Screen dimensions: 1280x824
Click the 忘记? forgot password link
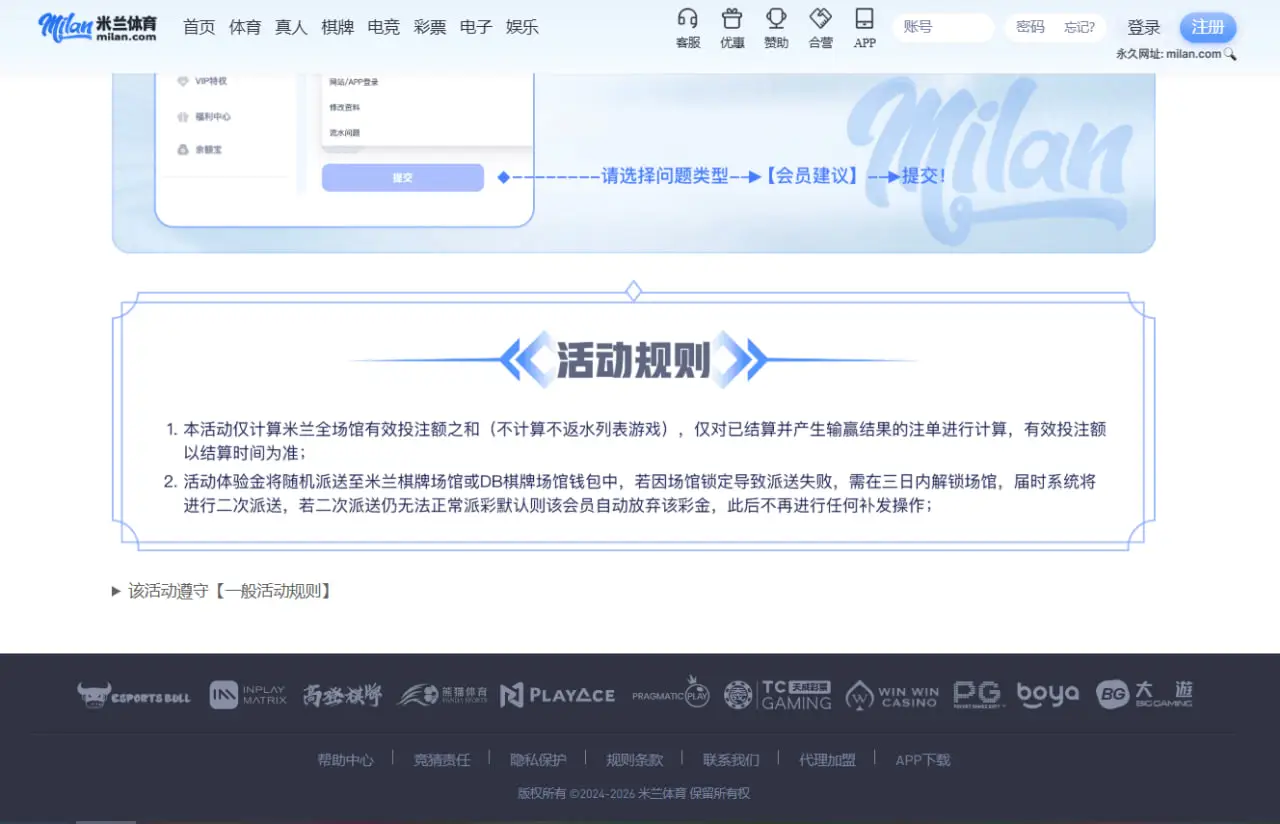pyautogui.click(x=1079, y=27)
